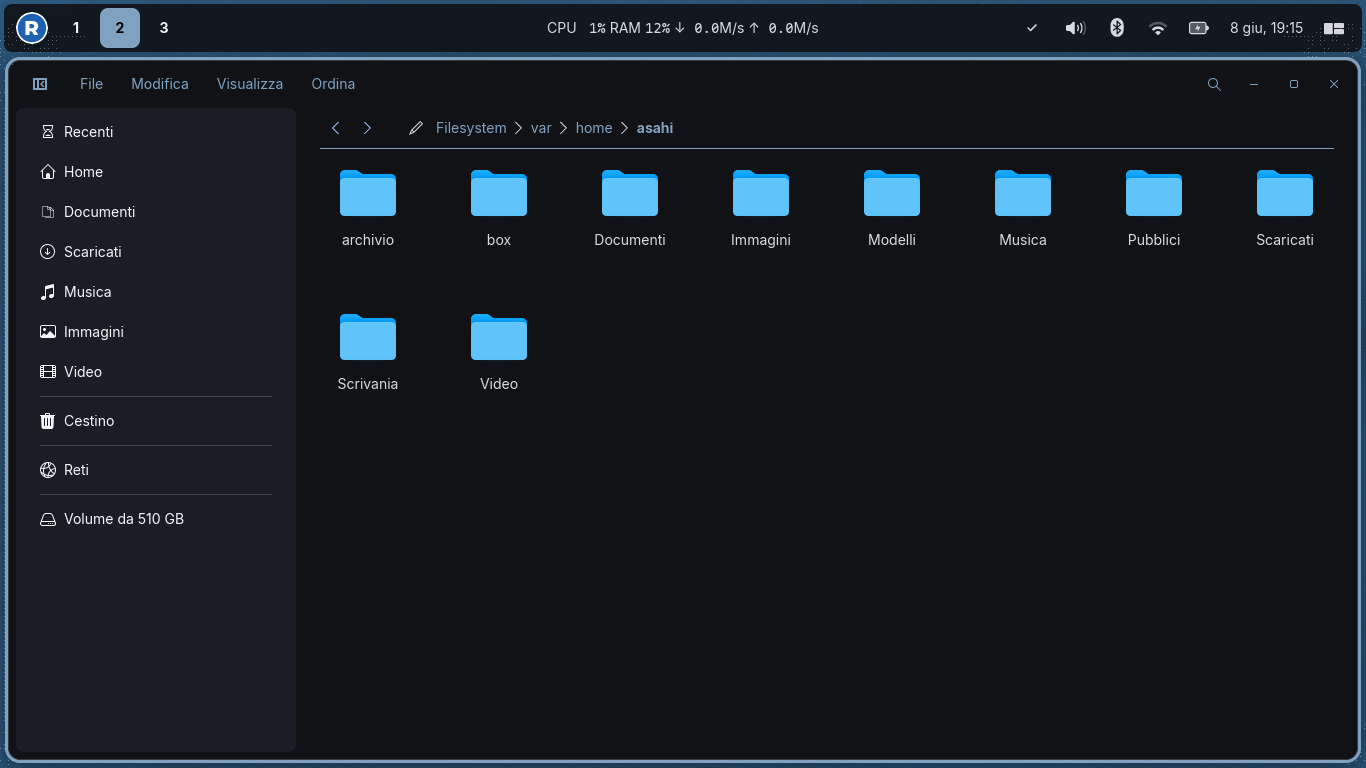Go forward with the right arrow
Screen dimensions: 1366x768
[x=367, y=128]
